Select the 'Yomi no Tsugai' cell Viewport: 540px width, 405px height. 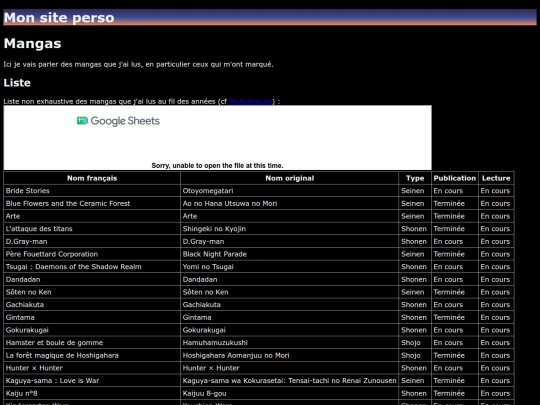point(289,267)
